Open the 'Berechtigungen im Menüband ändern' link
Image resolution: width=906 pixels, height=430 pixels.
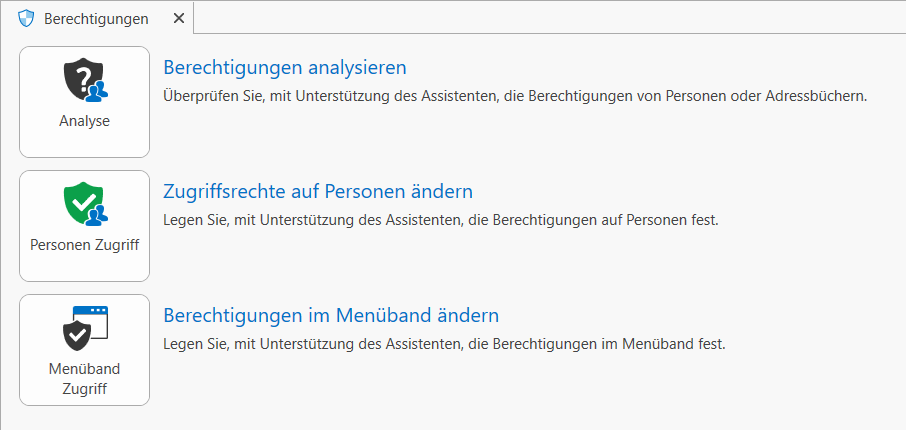pyautogui.click(x=331, y=316)
